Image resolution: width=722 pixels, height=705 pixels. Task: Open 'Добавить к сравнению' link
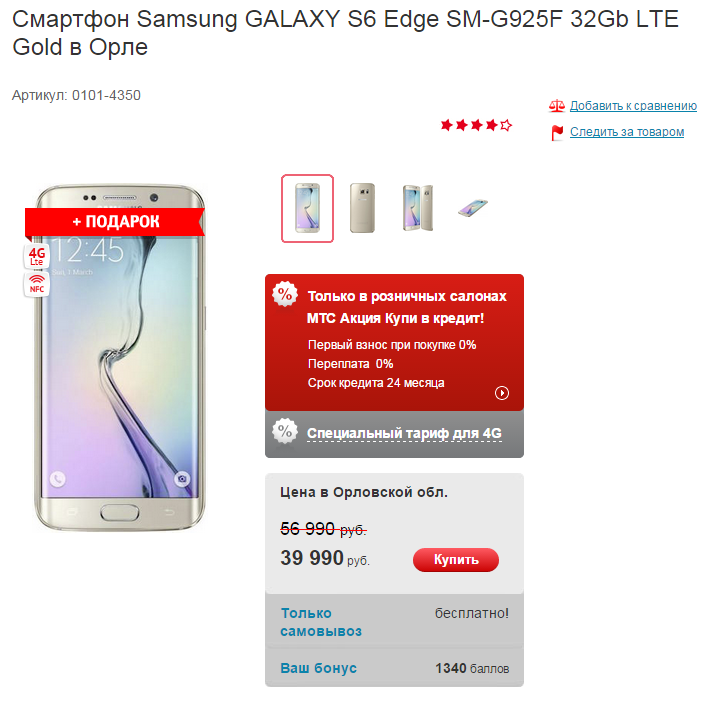[633, 106]
